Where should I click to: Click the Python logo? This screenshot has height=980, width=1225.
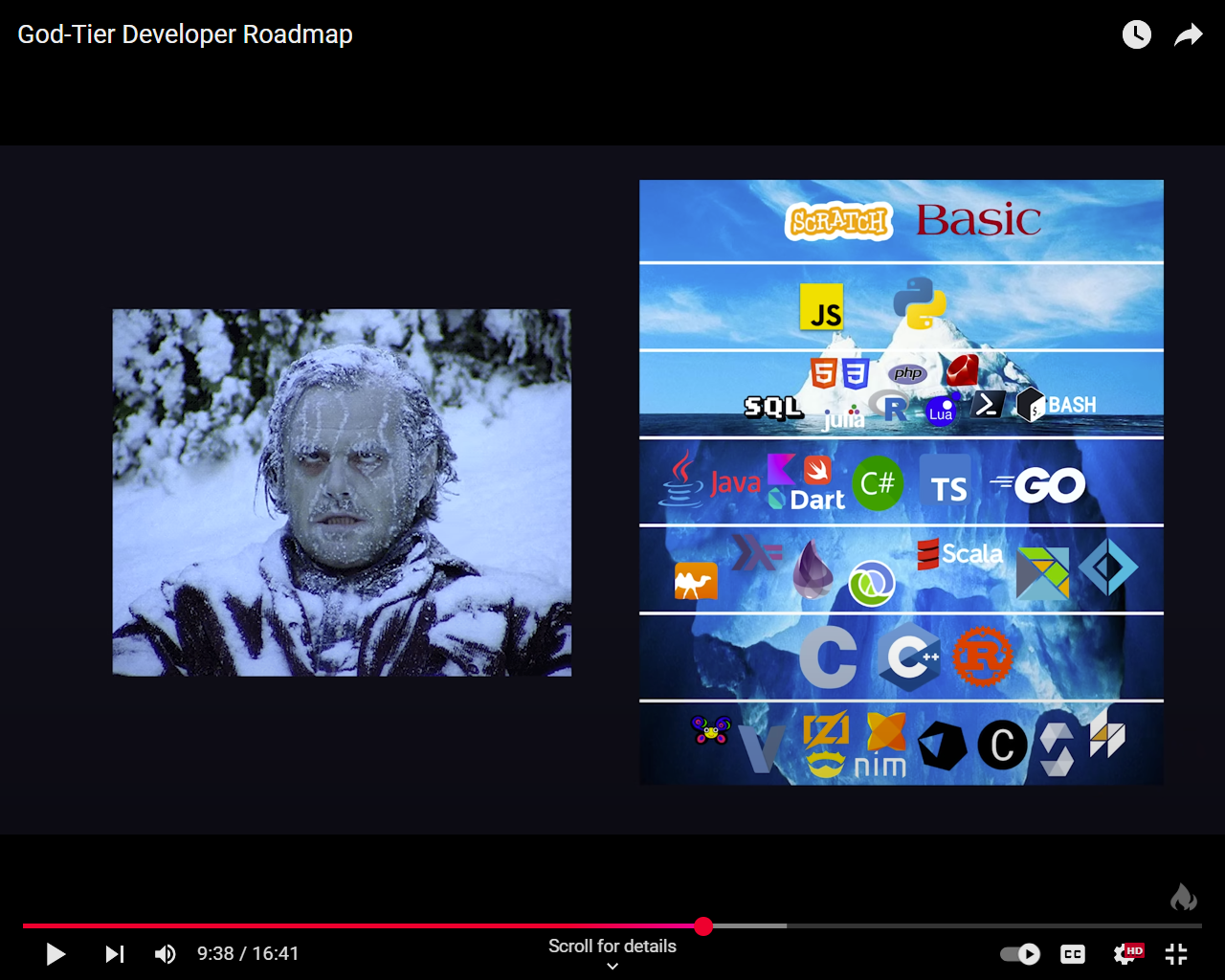tap(920, 303)
